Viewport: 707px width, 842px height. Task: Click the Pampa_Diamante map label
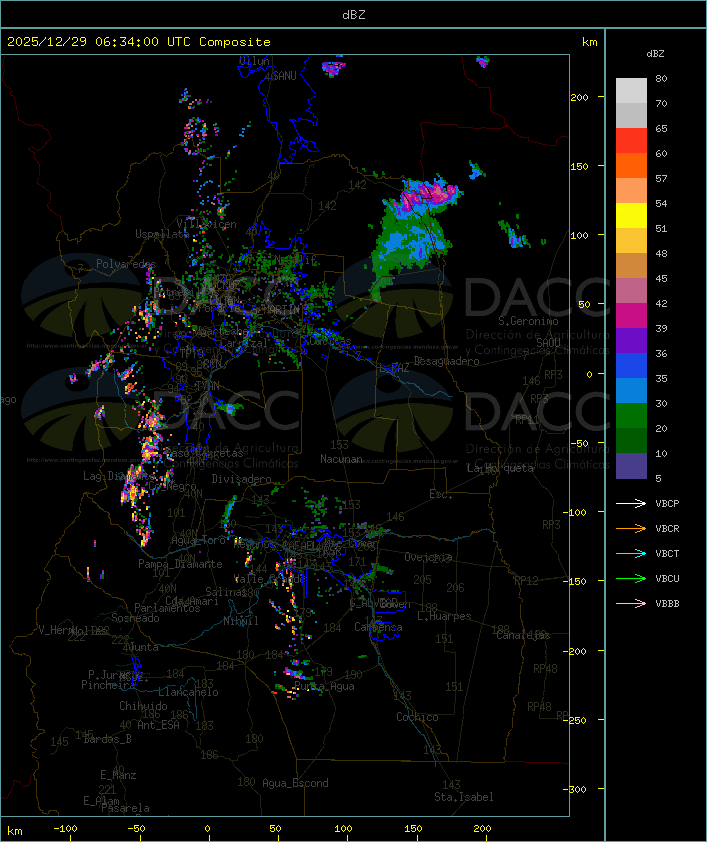(180, 564)
